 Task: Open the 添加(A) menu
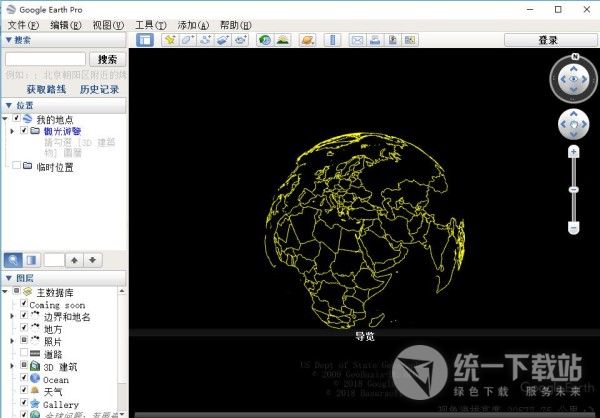coord(193,25)
